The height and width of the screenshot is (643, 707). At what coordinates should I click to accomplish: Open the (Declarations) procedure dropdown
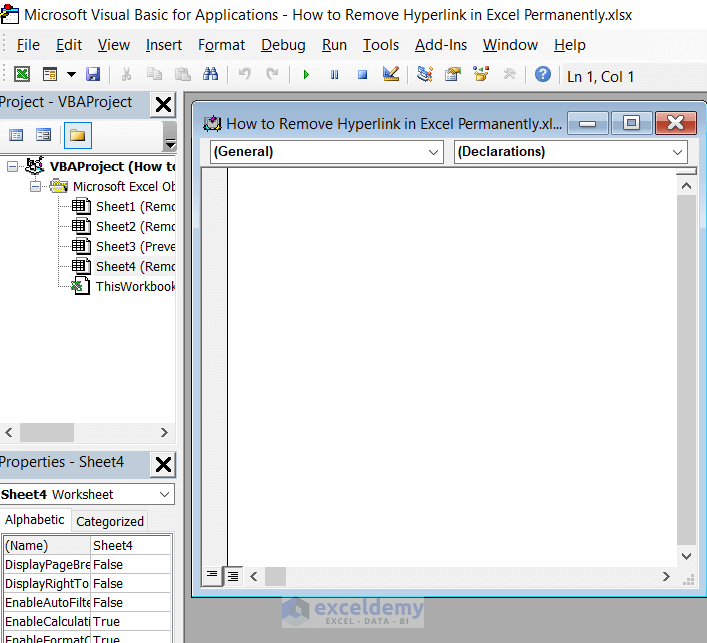click(x=570, y=152)
